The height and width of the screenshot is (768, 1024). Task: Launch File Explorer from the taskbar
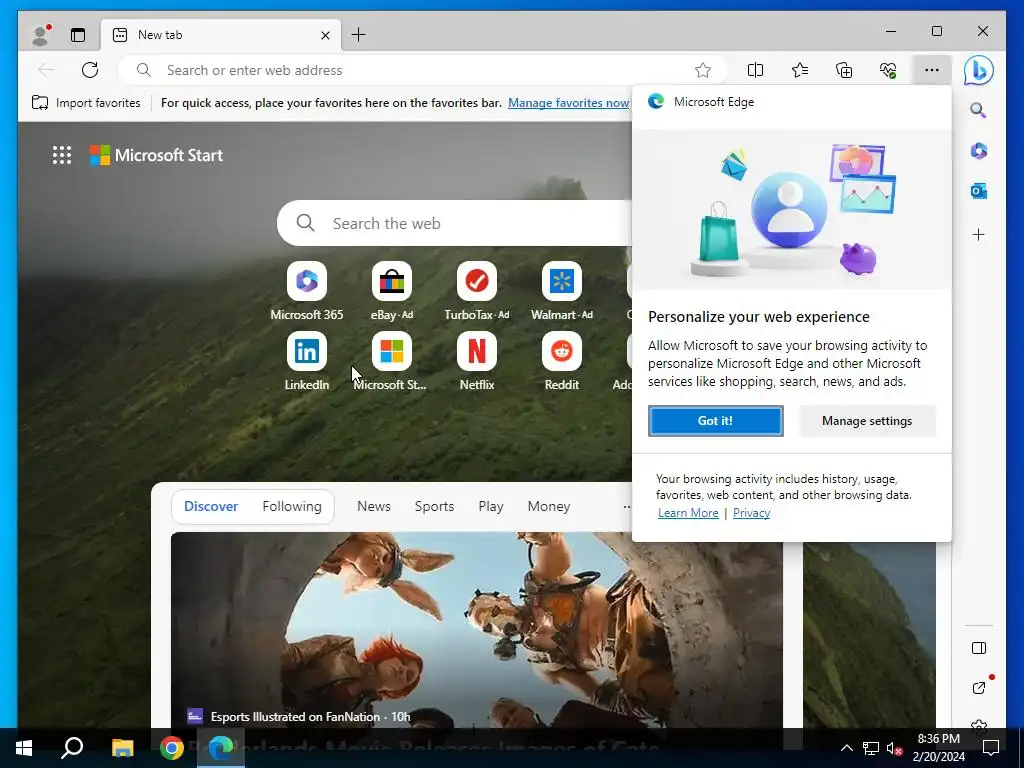point(122,748)
